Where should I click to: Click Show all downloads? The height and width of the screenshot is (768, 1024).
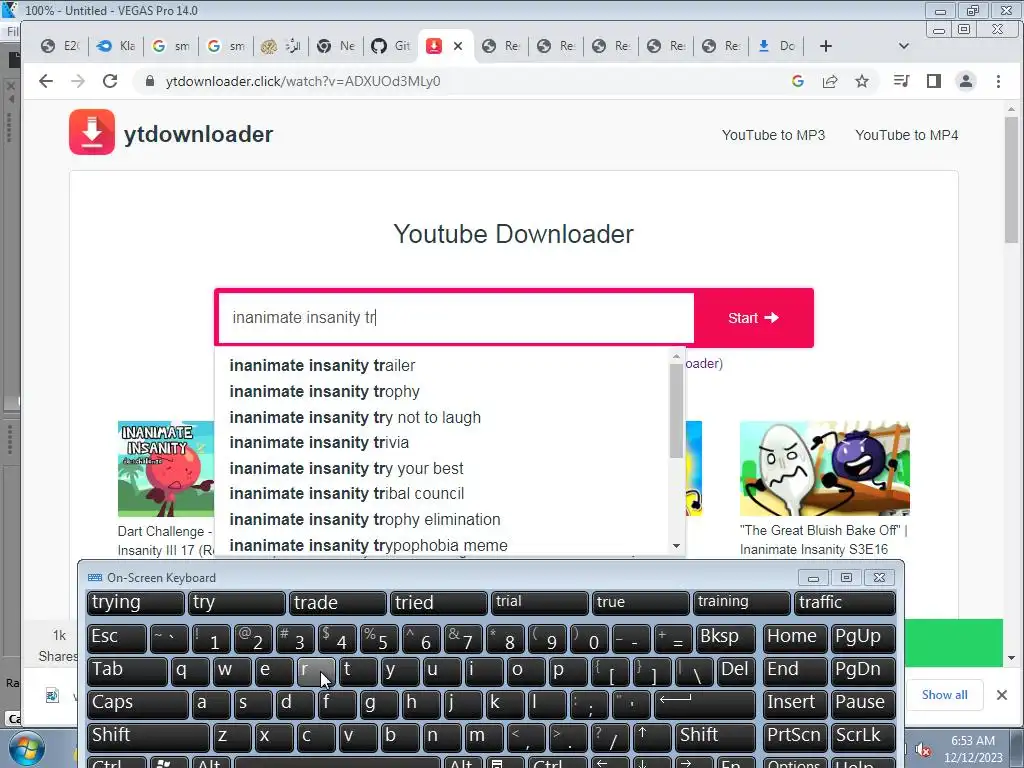(x=944, y=695)
